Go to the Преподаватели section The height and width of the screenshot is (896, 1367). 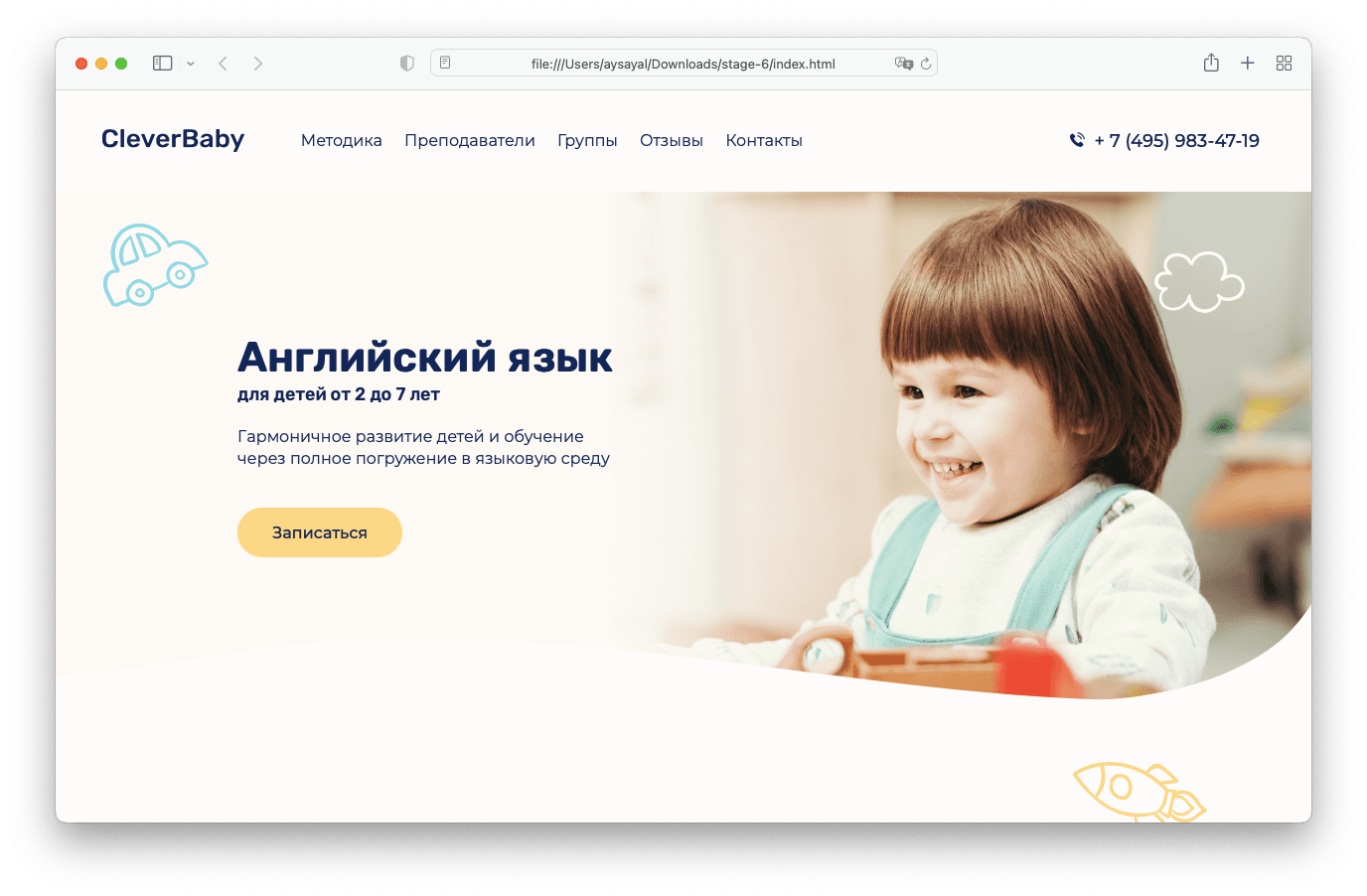pyautogui.click(x=470, y=141)
